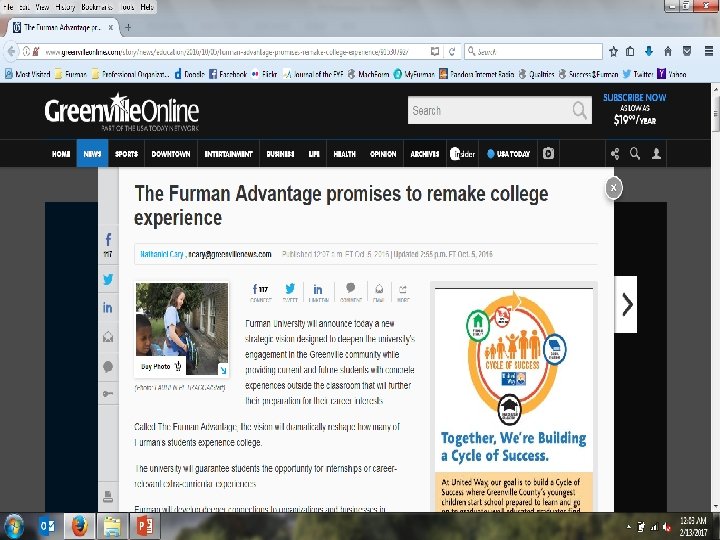Image resolution: width=720 pixels, height=540 pixels.
Task: Share via Twitter in left sidebar
Action: 108,280
